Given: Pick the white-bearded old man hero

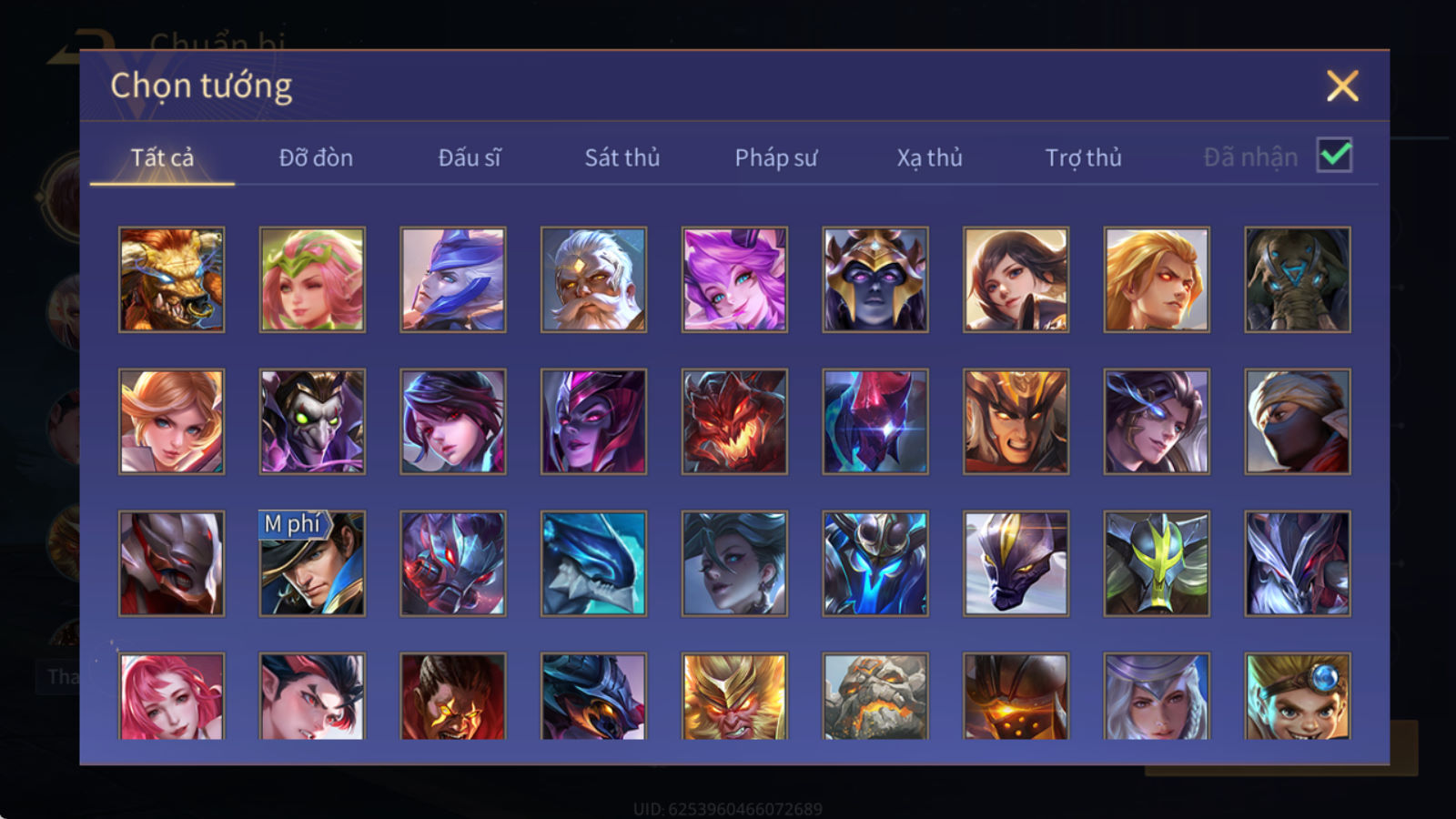Looking at the screenshot, I should [593, 279].
